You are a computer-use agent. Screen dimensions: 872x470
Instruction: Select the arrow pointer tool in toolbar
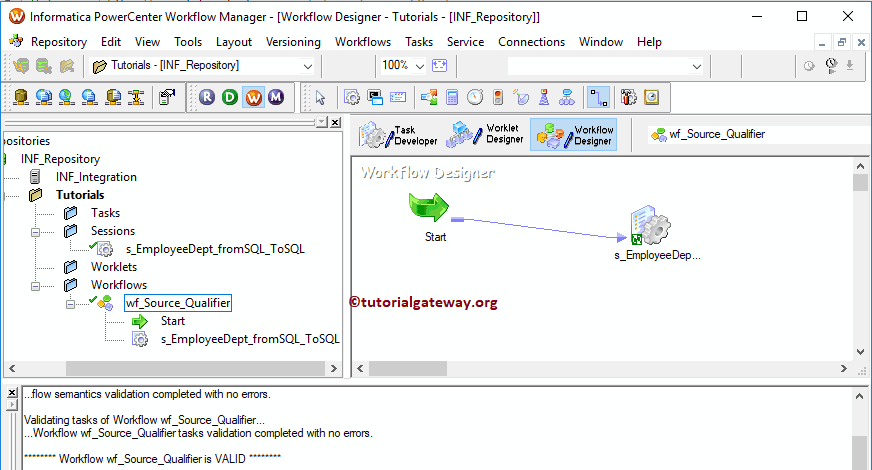click(320, 98)
